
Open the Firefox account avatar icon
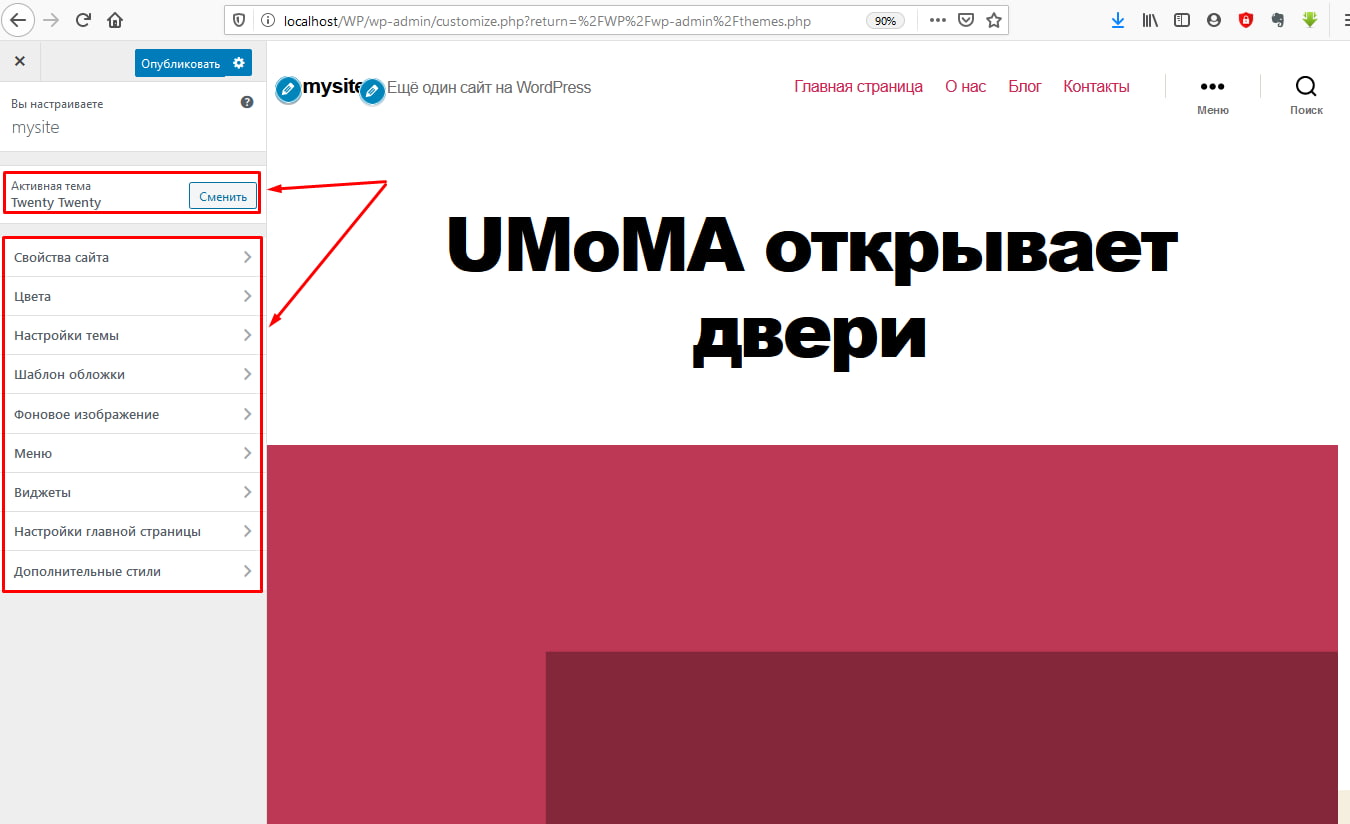tap(1214, 20)
